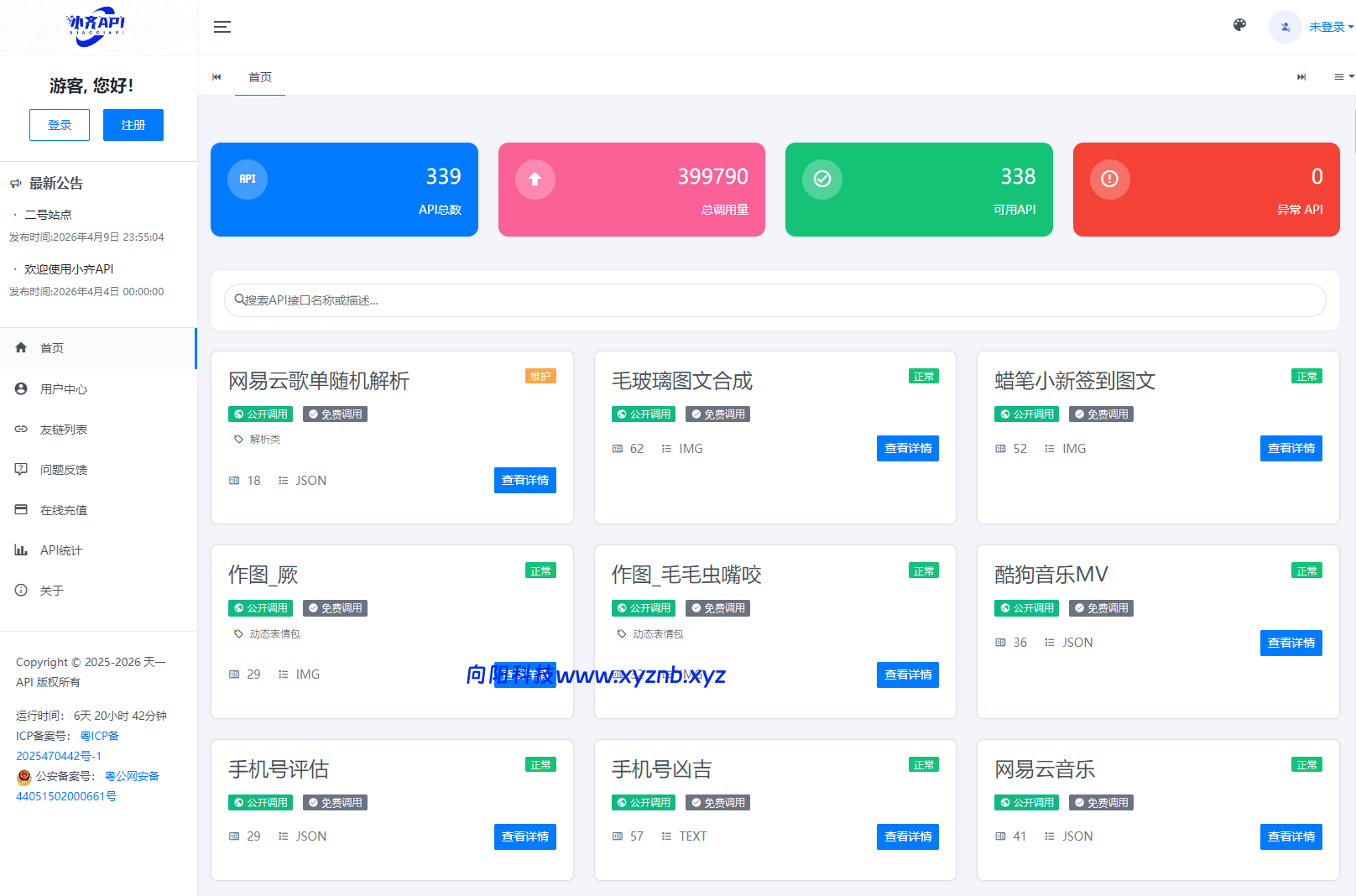This screenshot has height=896, width=1356.
Task: Click the home icon beside 首页 in sidebar
Action: pos(21,347)
